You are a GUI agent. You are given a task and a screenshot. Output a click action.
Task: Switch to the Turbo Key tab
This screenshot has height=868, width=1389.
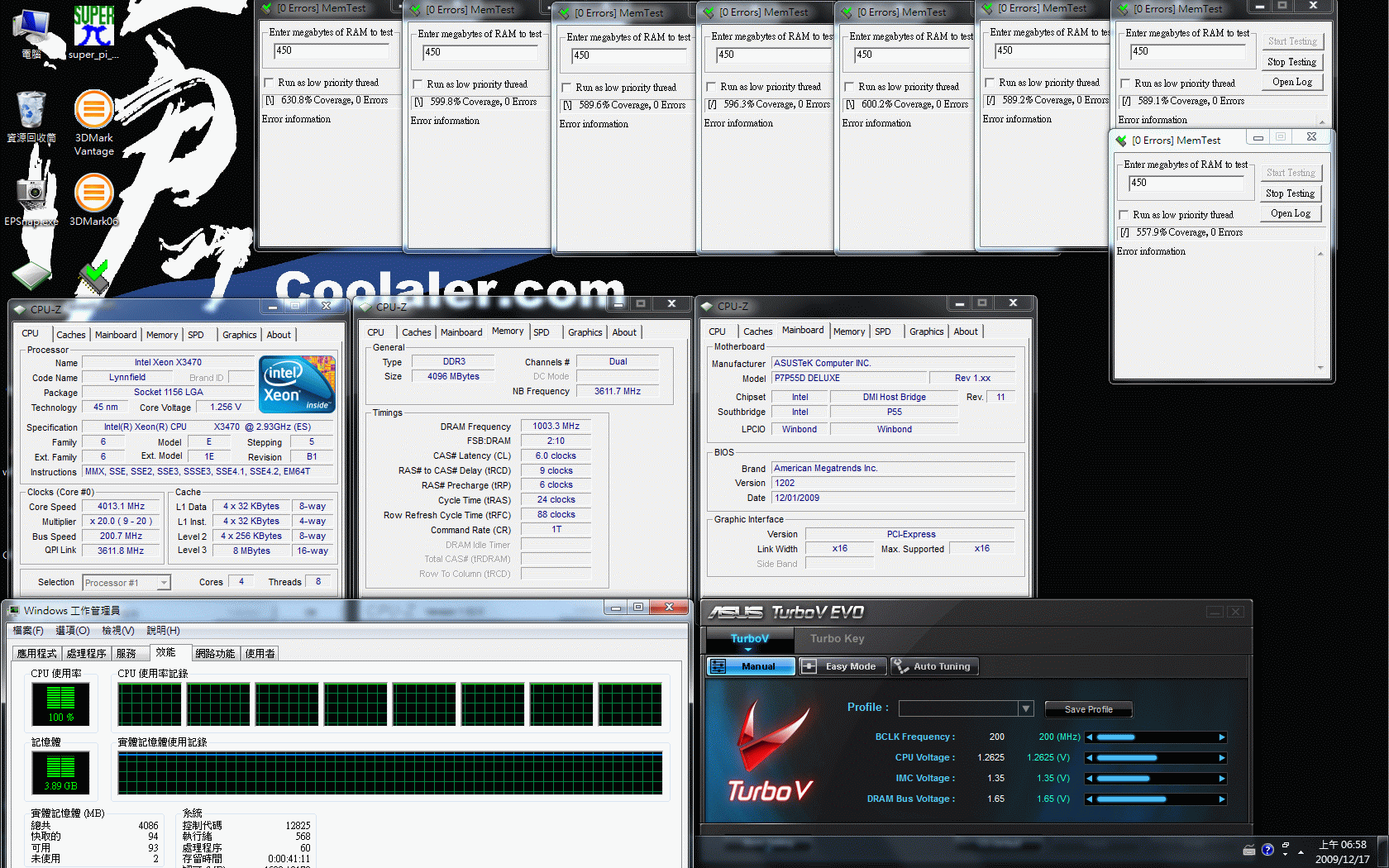pos(837,638)
